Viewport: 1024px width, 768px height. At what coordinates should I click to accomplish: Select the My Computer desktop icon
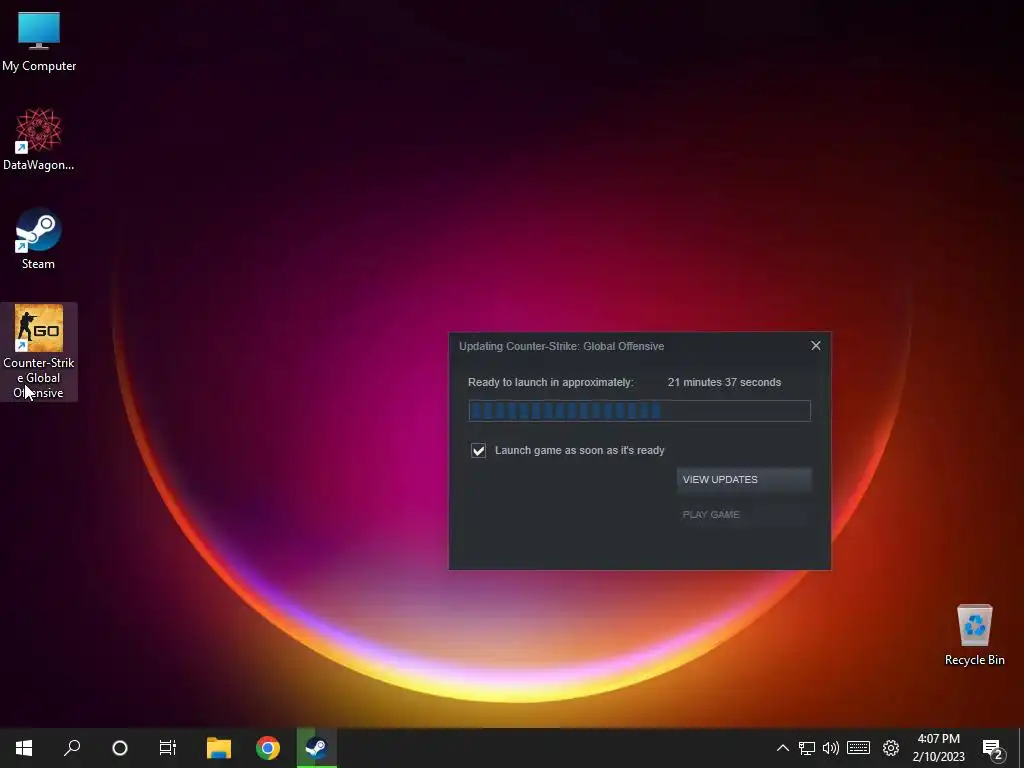(39, 41)
